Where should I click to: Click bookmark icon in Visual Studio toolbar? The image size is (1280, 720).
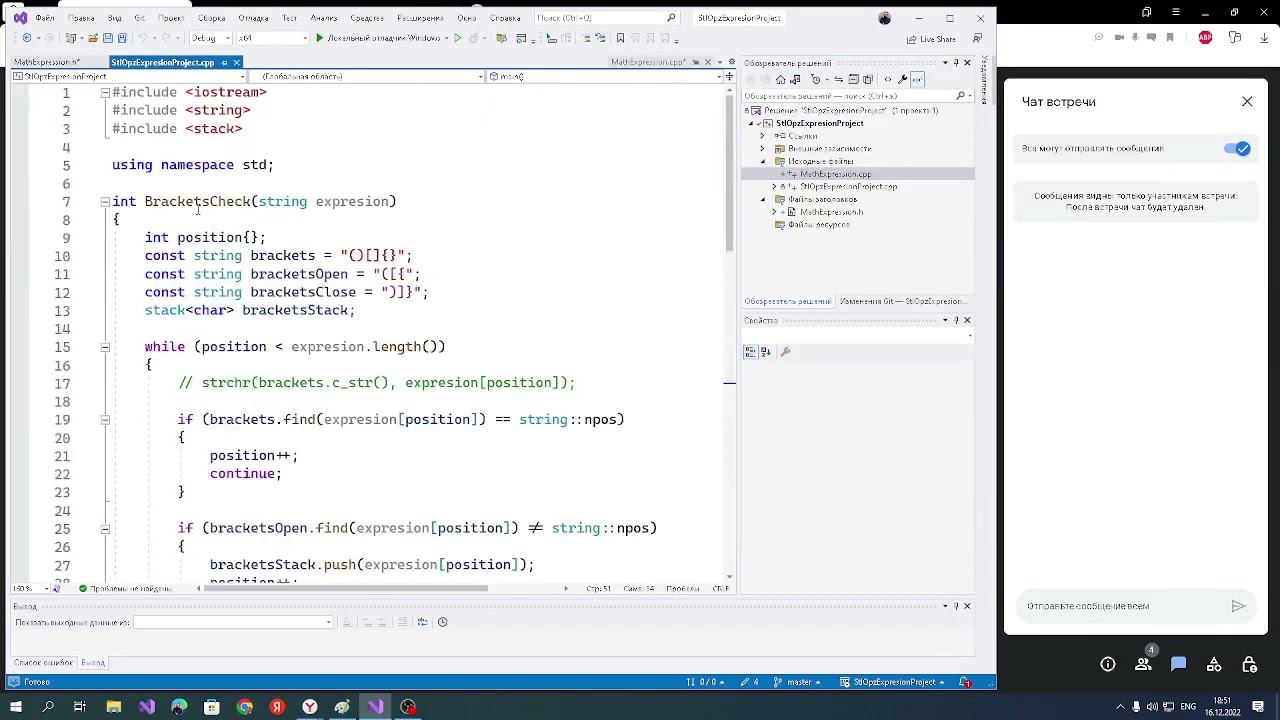coord(620,38)
